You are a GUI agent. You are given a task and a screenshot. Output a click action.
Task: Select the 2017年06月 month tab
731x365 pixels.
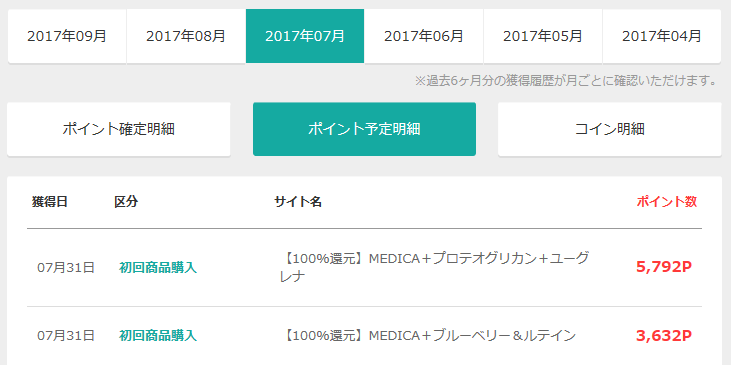pos(424,36)
